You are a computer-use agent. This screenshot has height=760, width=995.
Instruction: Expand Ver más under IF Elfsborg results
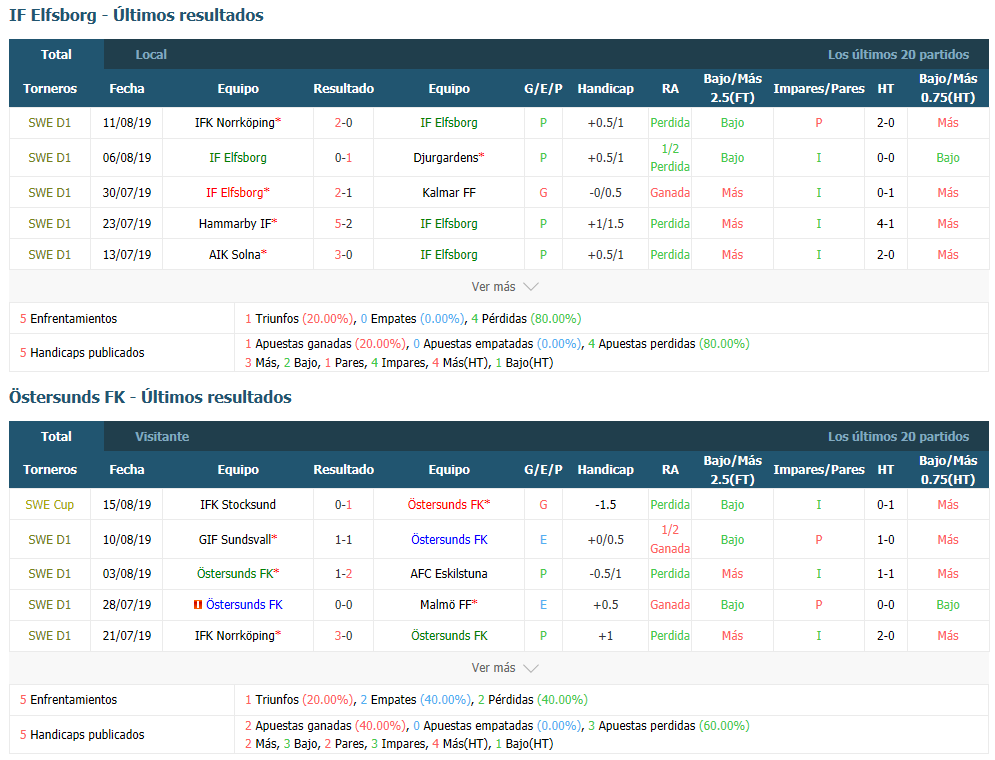coord(504,287)
